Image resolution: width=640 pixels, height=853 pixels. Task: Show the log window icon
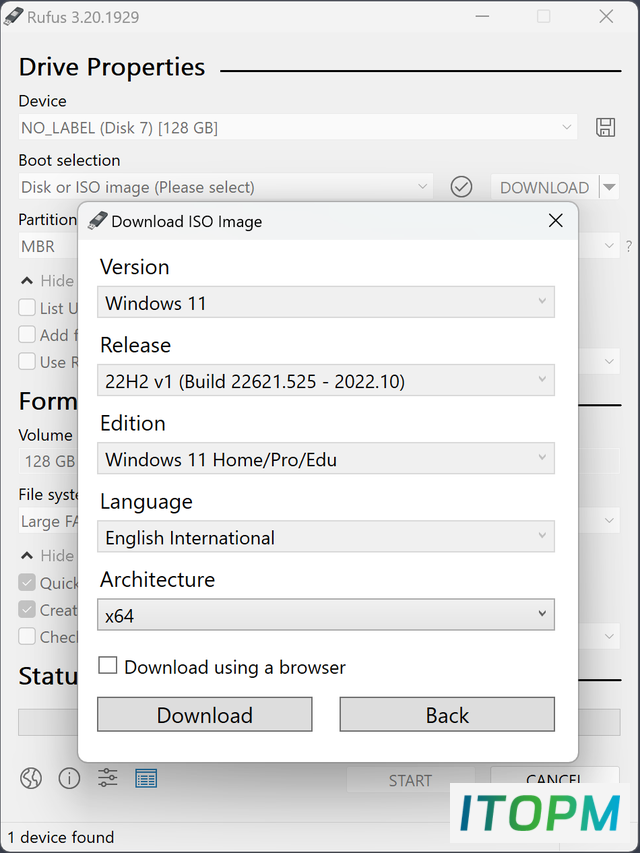pos(146,778)
